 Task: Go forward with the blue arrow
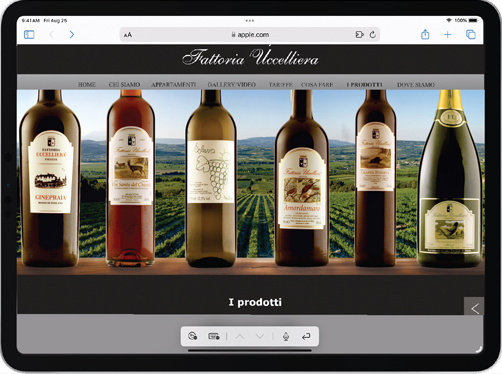(72, 34)
